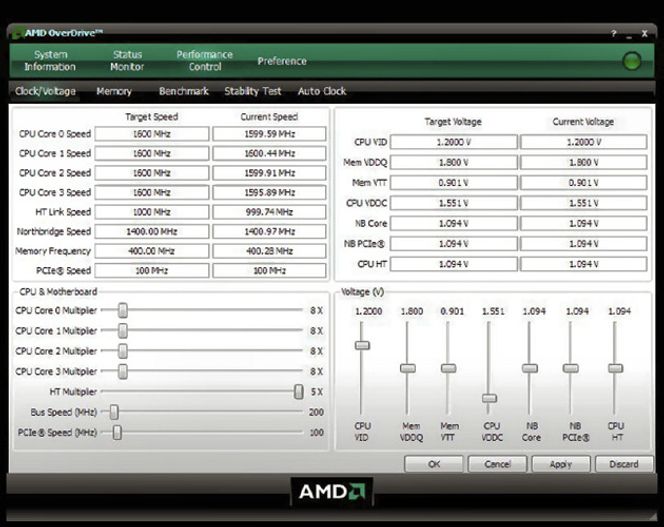The image size is (664, 527).
Task: Click CPU HT target voltage field
Action: pos(454,264)
